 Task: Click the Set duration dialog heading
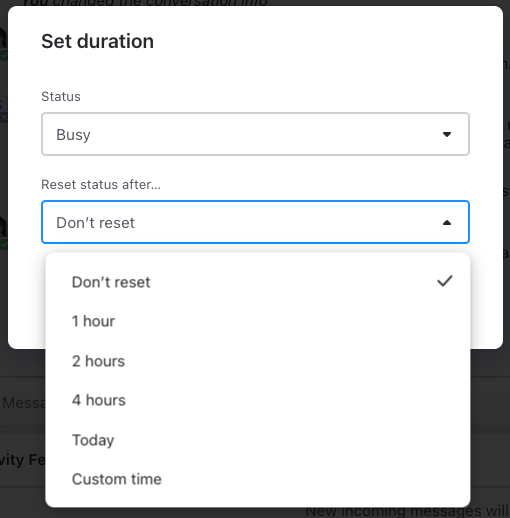pos(97,41)
